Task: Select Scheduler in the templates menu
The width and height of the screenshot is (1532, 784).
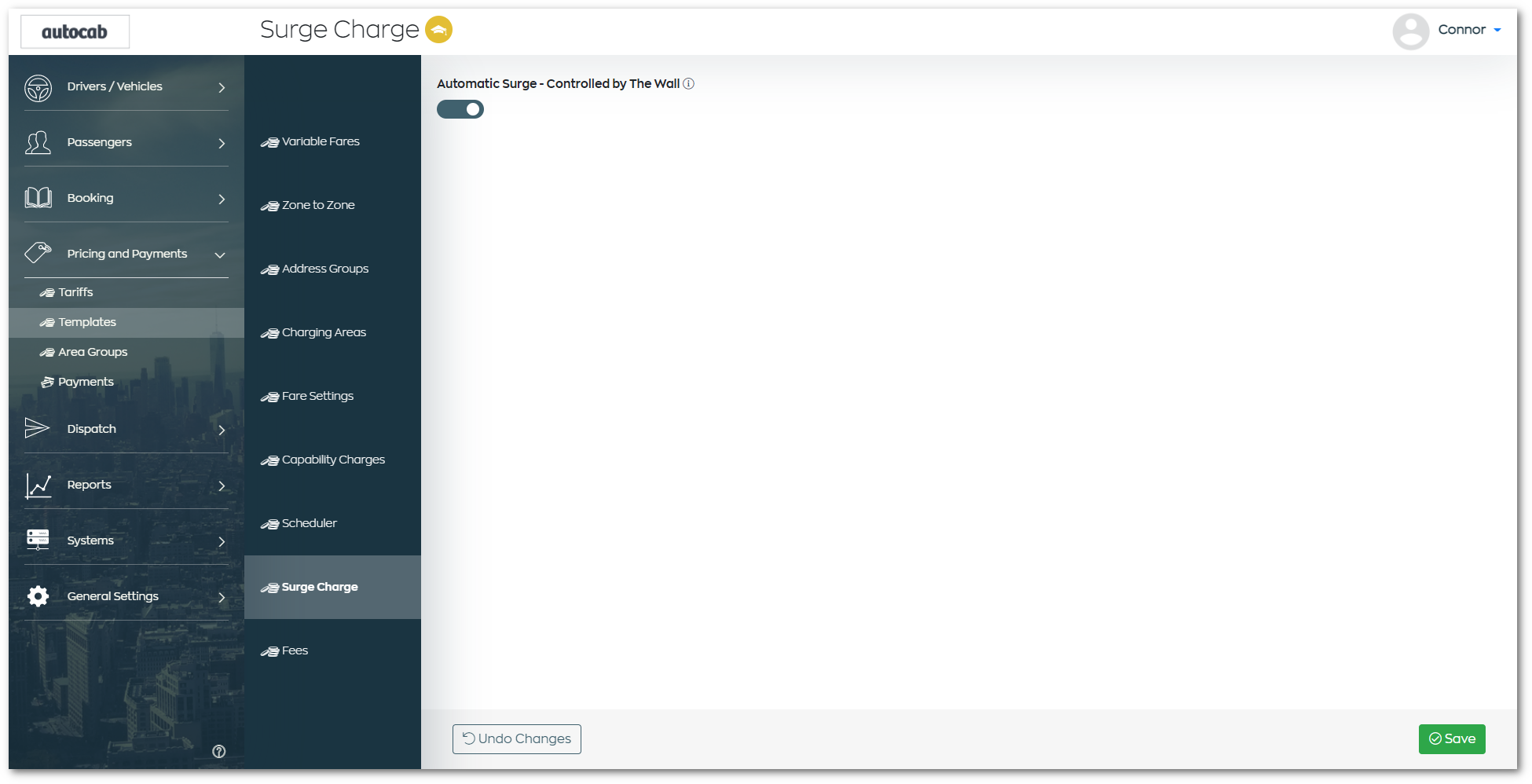Action: click(x=332, y=523)
